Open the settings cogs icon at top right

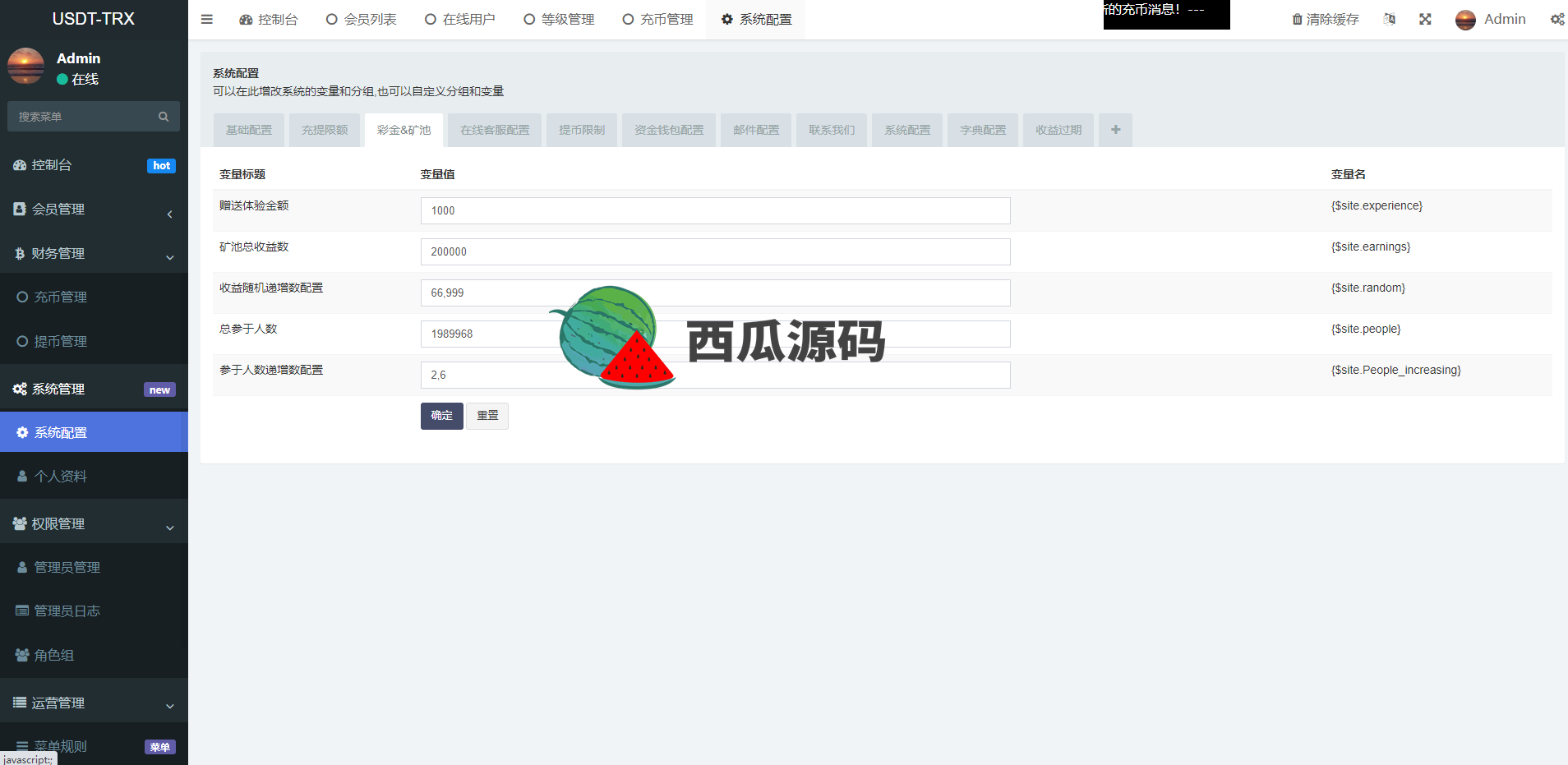tap(1557, 19)
